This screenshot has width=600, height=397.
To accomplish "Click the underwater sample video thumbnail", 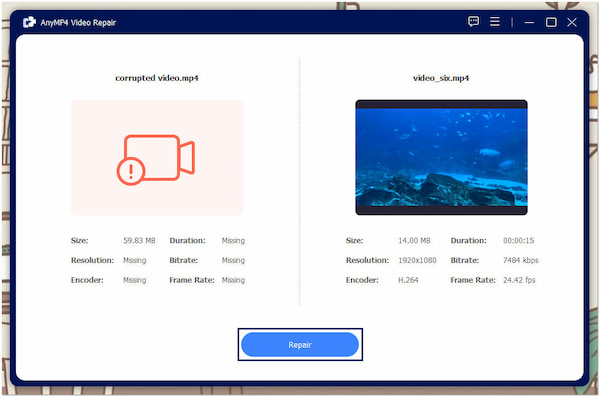I will click(441, 157).
